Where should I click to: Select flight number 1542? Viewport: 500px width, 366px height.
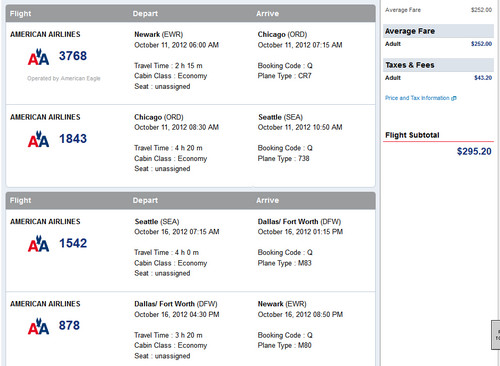pyautogui.click(x=73, y=243)
